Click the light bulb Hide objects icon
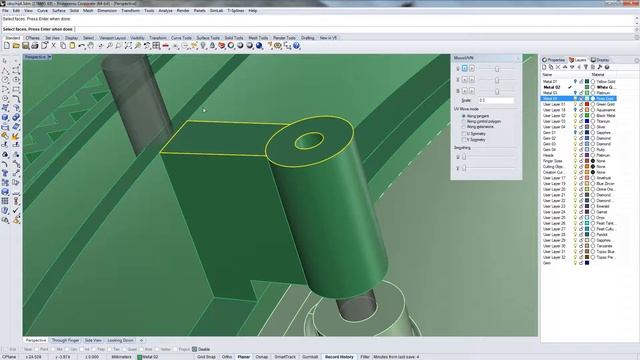640x360 pixels. [203, 46]
